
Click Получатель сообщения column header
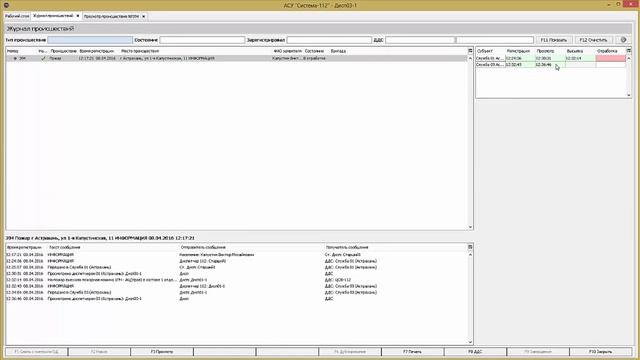347,247
